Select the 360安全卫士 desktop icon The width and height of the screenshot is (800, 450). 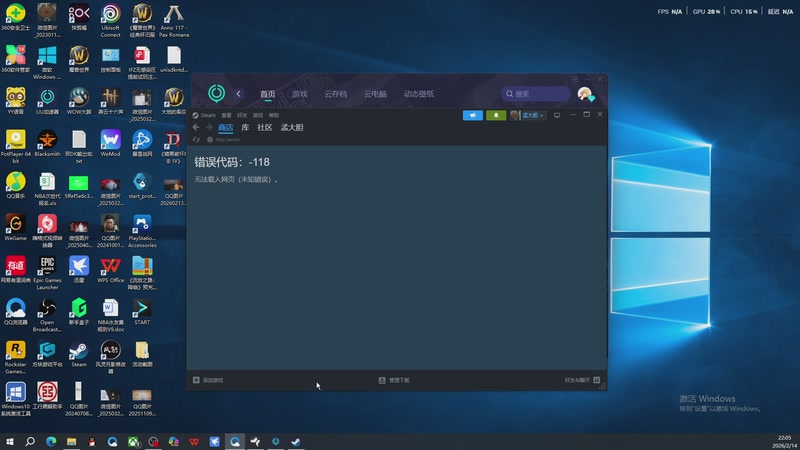[x=16, y=17]
